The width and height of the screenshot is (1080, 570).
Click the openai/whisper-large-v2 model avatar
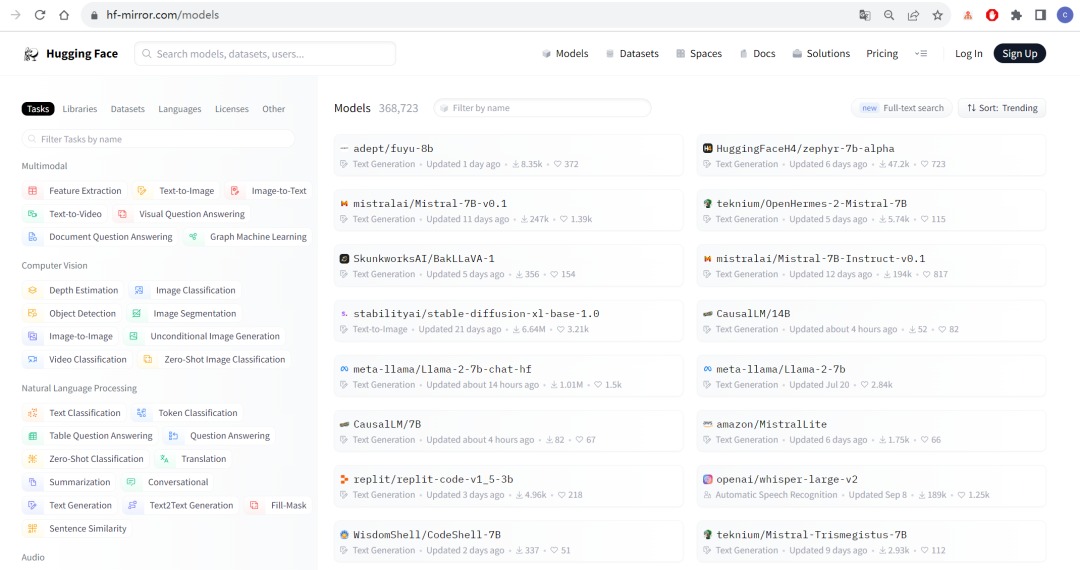click(708, 479)
